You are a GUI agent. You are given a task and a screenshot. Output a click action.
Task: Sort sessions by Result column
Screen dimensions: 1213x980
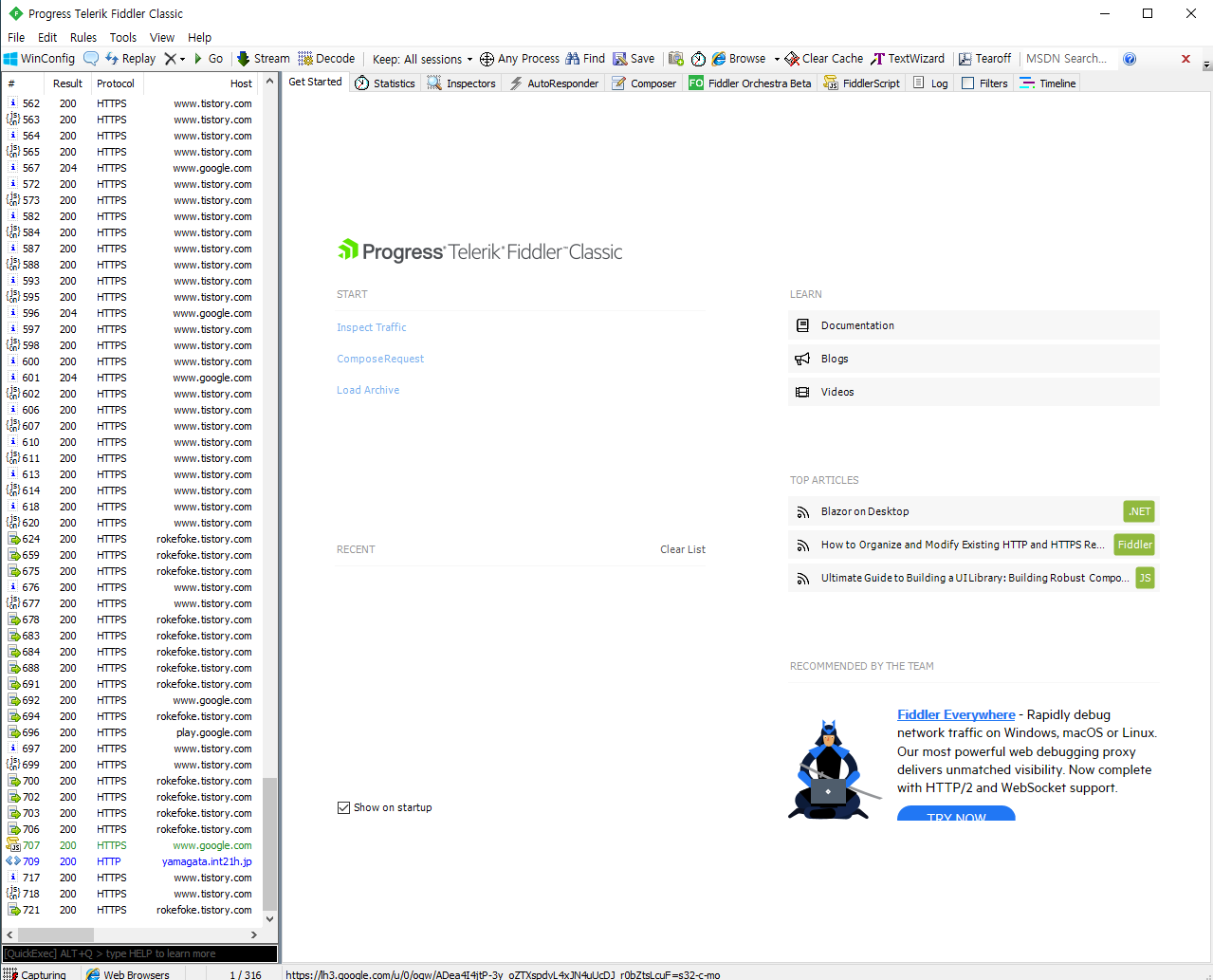pos(67,83)
